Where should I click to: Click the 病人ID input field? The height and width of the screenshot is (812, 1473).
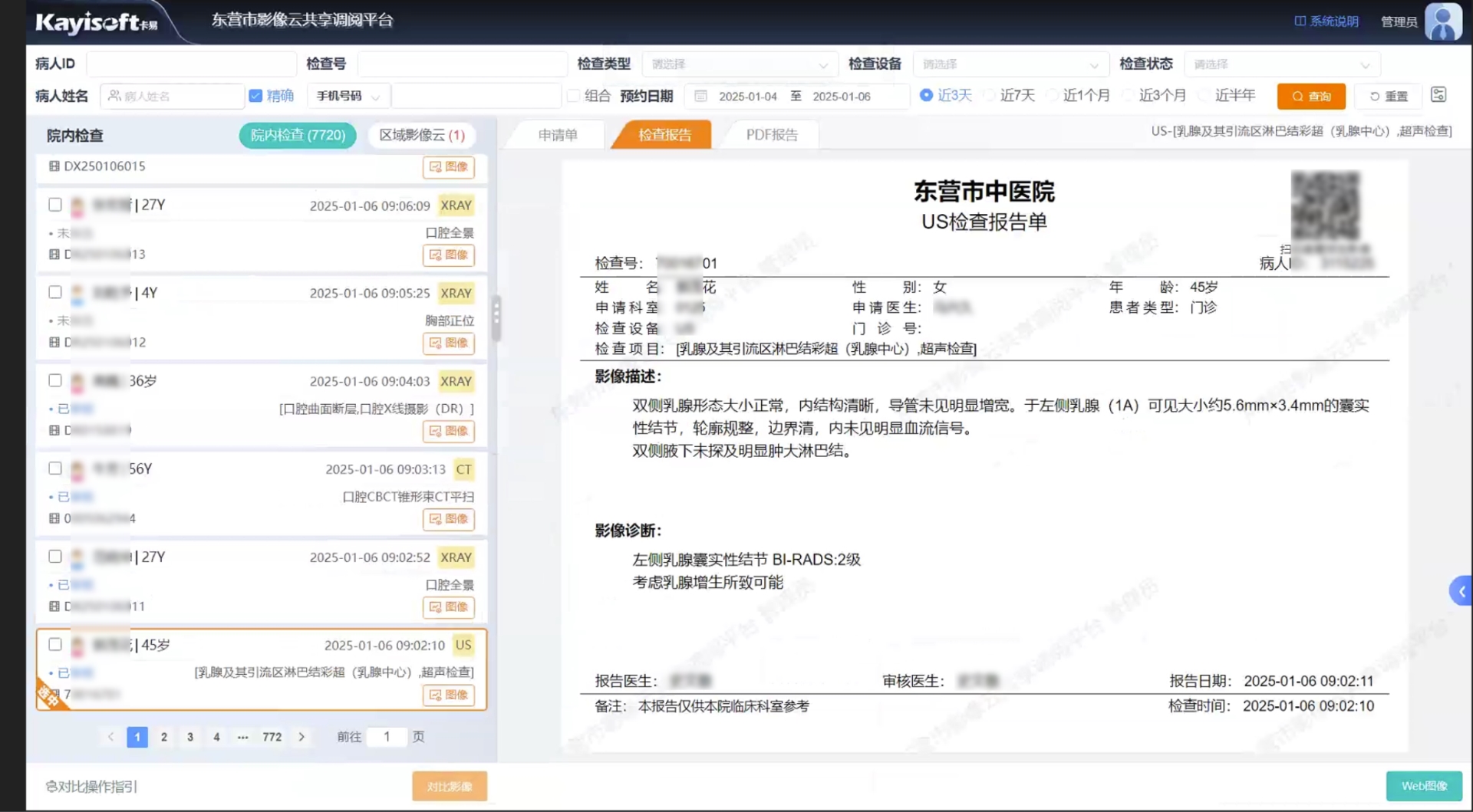click(x=191, y=64)
